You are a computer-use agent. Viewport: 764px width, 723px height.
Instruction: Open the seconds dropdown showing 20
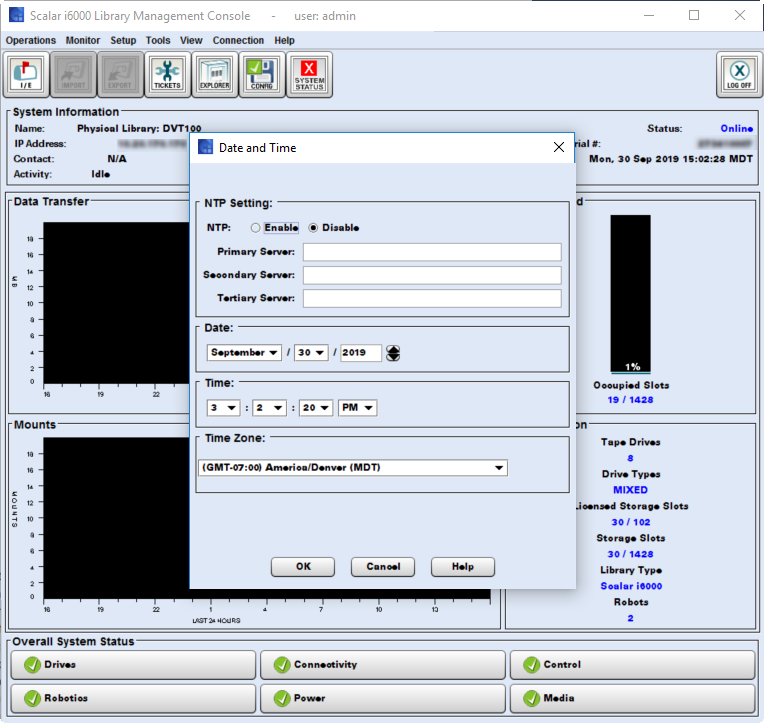click(x=316, y=407)
